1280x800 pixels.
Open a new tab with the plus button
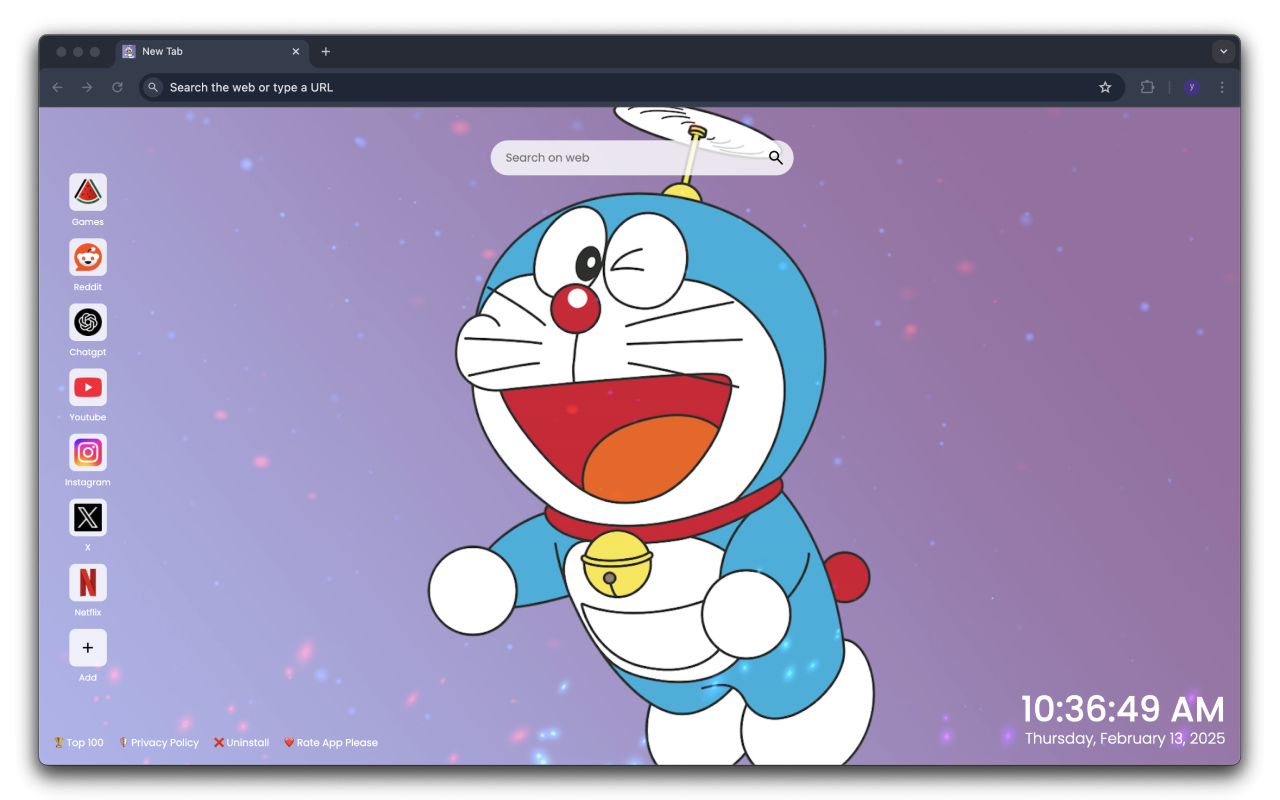[325, 51]
